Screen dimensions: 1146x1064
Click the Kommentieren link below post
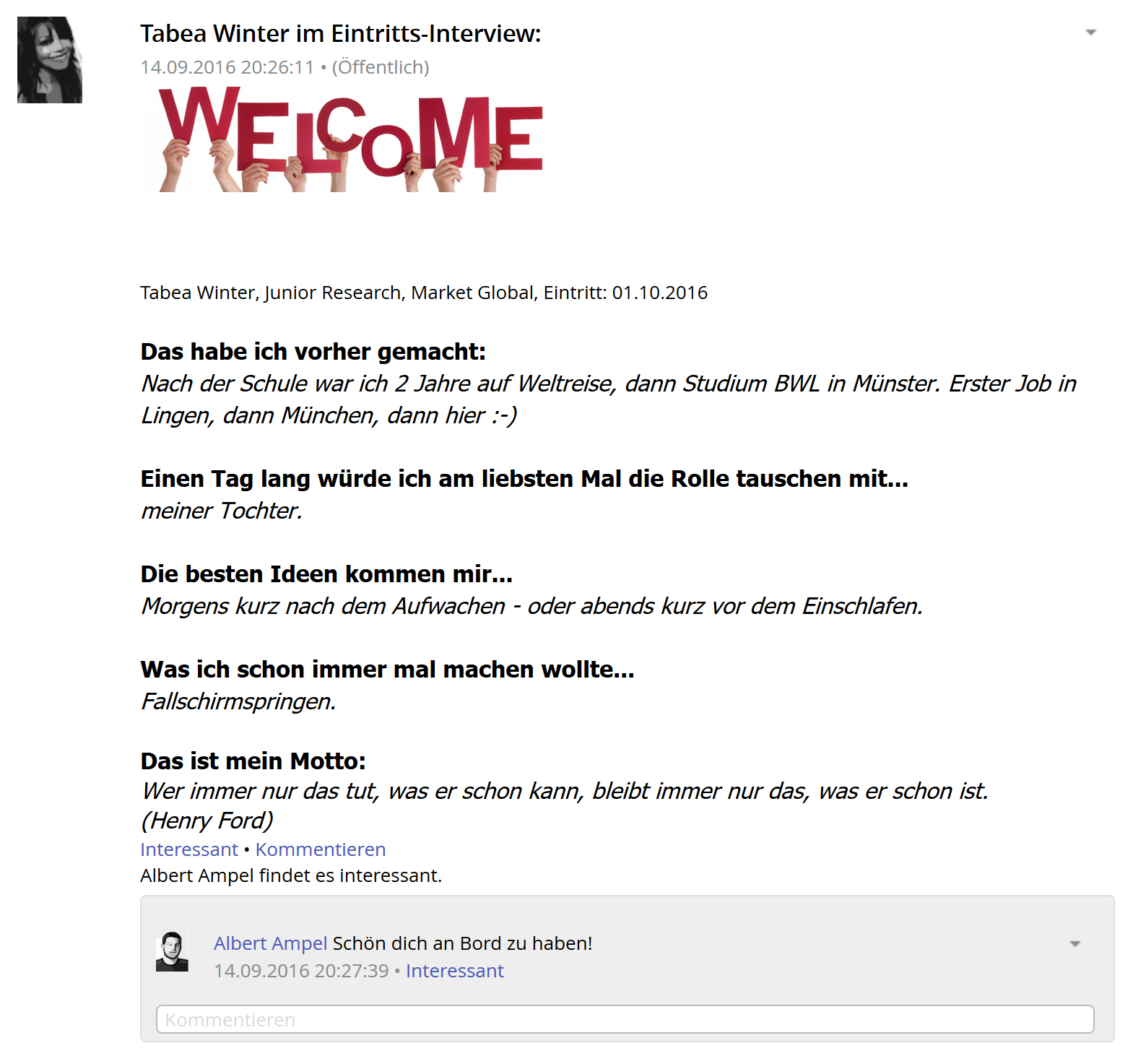[x=321, y=849]
